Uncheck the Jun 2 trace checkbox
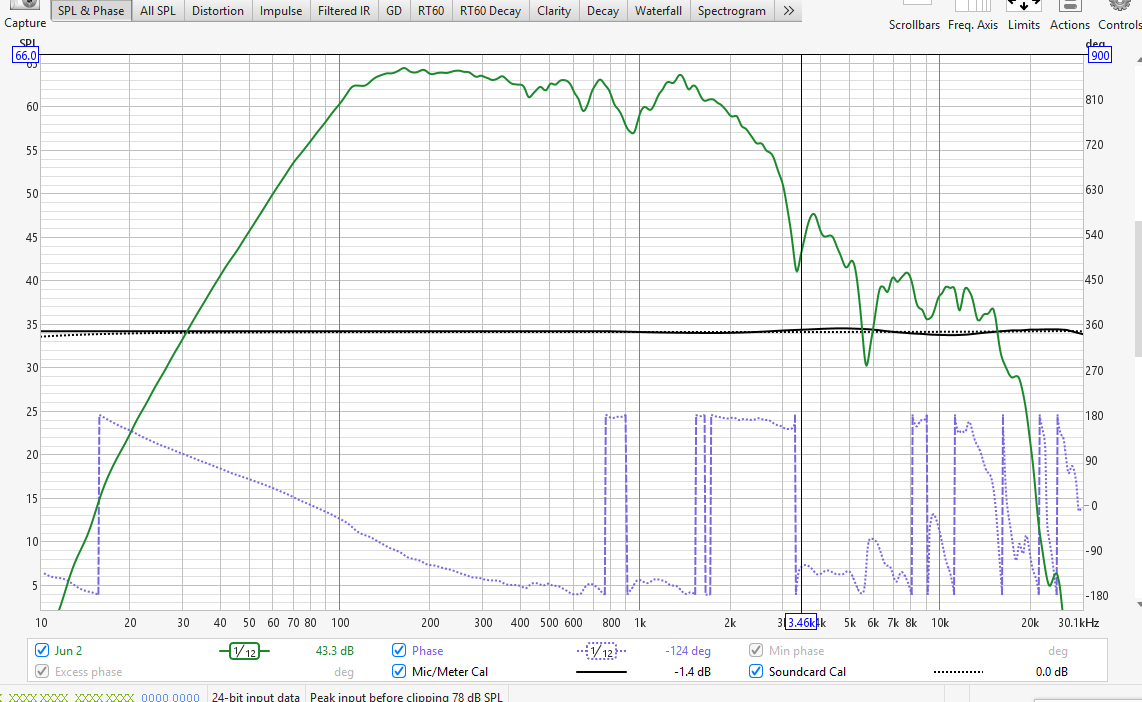The image size is (1142, 702). coord(42,650)
